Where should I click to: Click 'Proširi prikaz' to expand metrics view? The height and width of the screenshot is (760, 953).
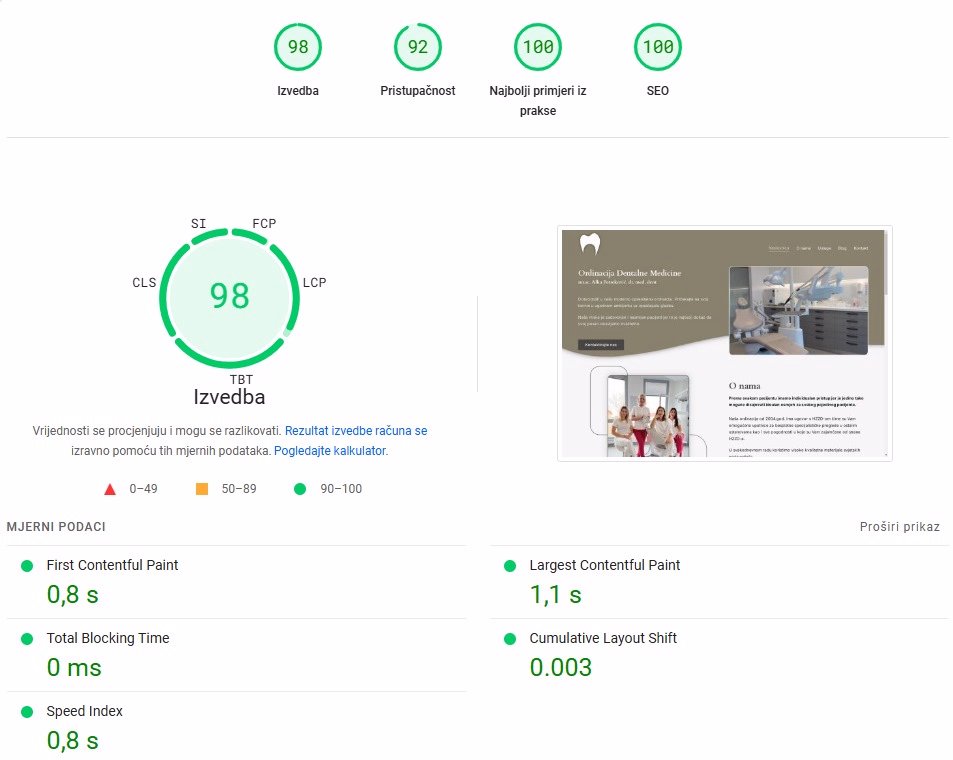pos(900,527)
